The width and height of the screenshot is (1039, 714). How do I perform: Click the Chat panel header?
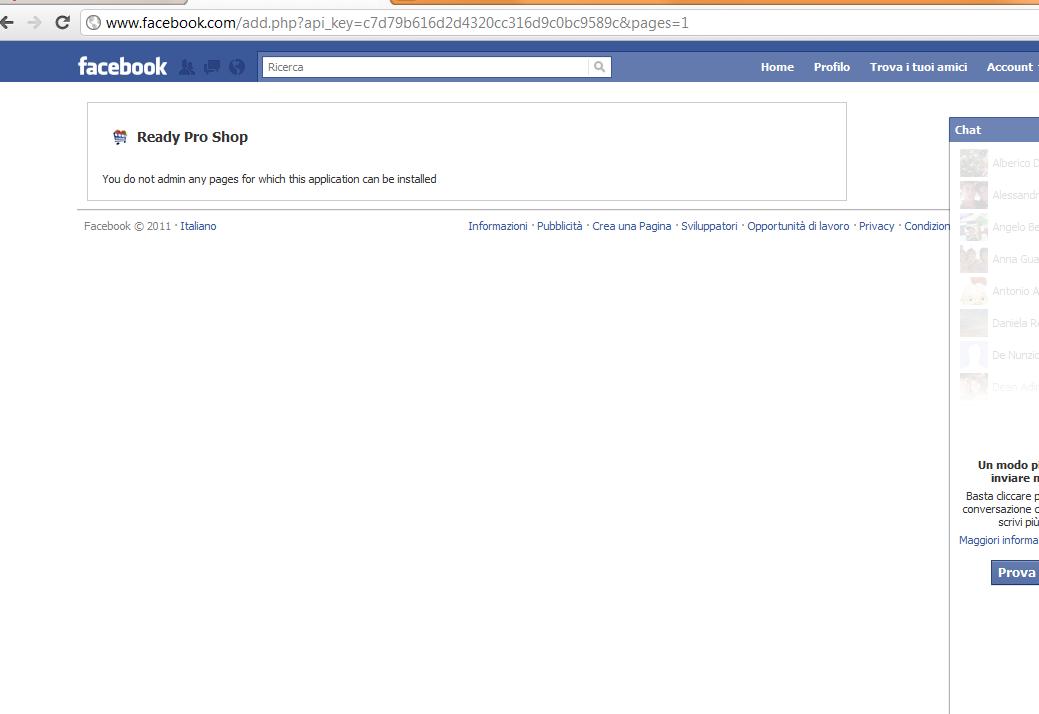(994, 130)
